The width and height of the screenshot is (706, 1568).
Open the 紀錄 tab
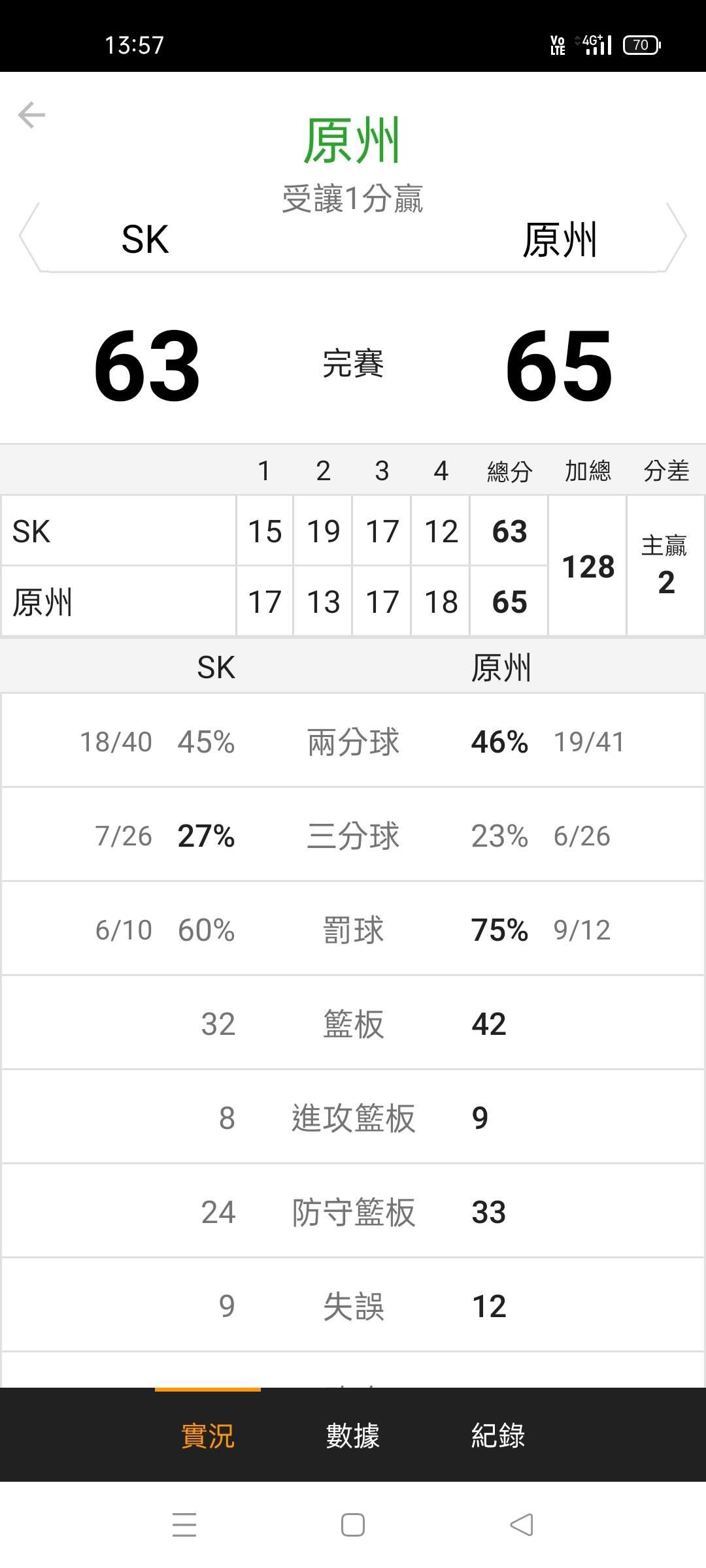click(498, 1435)
